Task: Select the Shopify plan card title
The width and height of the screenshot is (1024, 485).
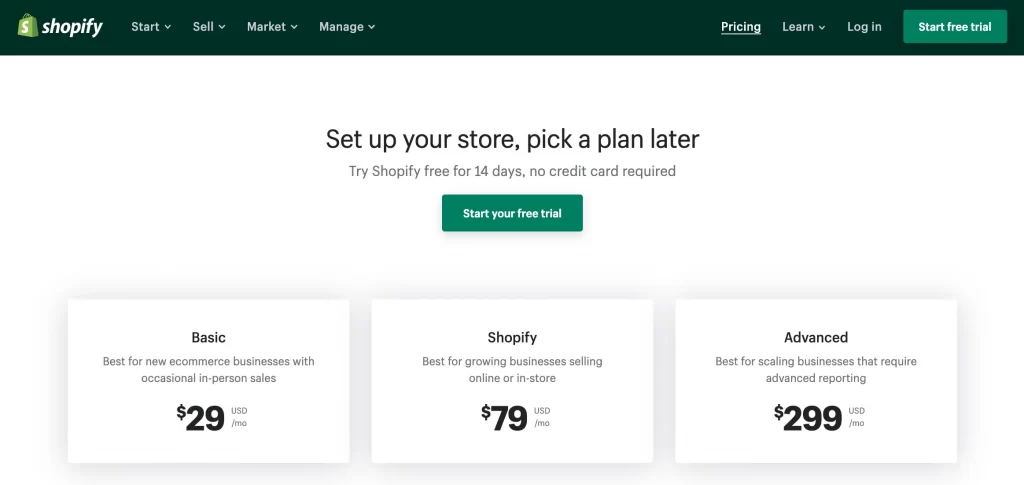Action: 512,338
